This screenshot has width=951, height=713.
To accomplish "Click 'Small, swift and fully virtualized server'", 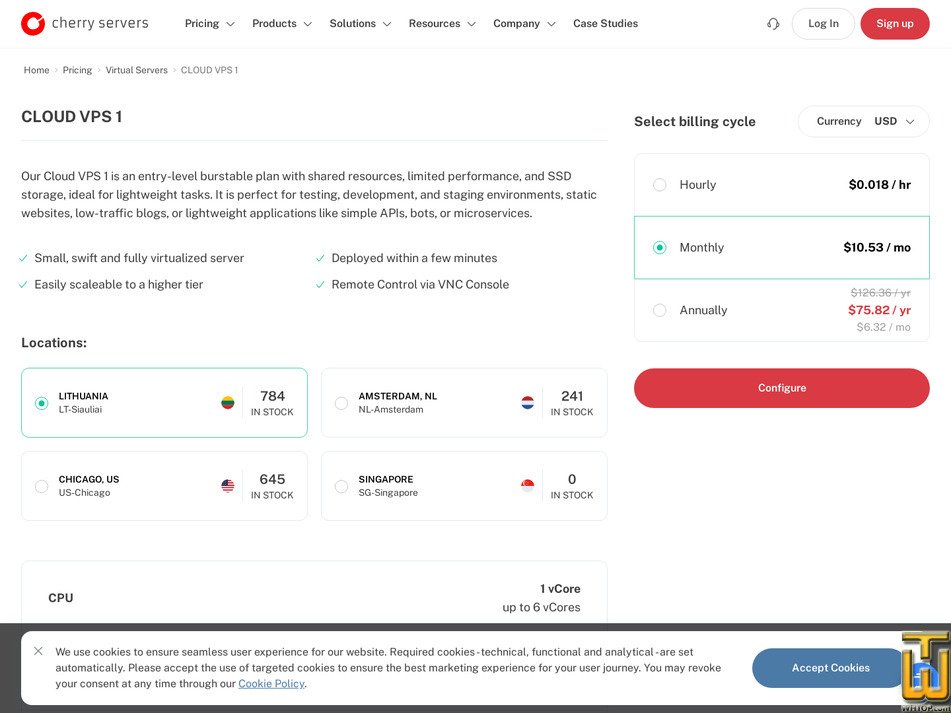I will (139, 258).
